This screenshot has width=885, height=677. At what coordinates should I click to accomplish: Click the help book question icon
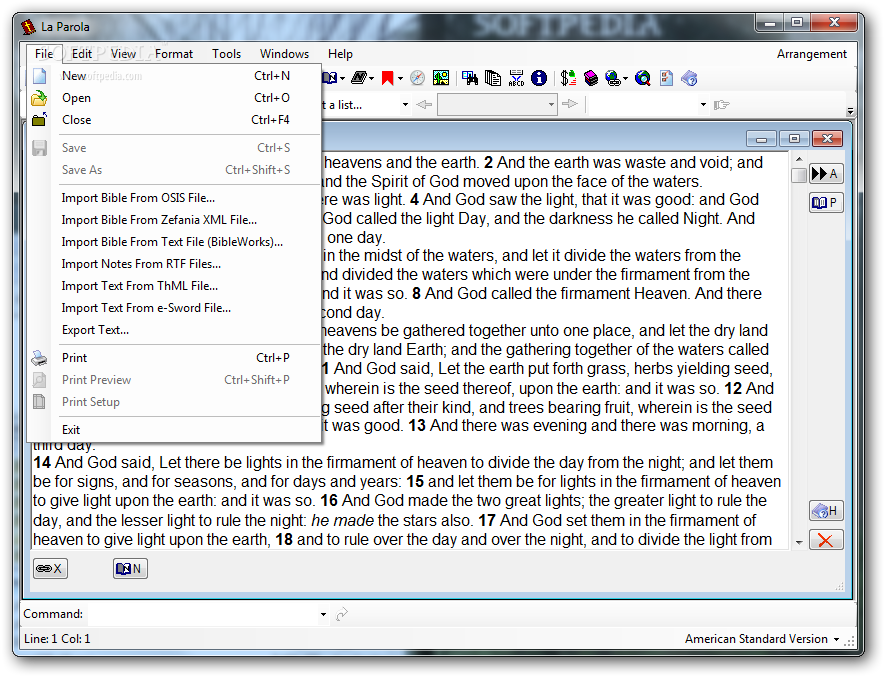click(689, 78)
